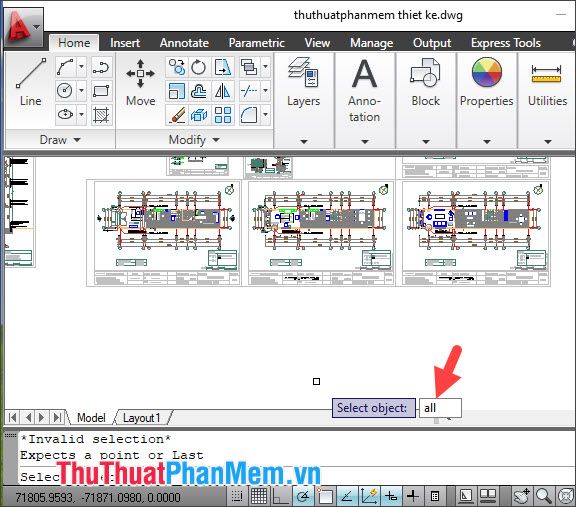
Task: Open the Express Tools tab
Action: [x=505, y=43]
